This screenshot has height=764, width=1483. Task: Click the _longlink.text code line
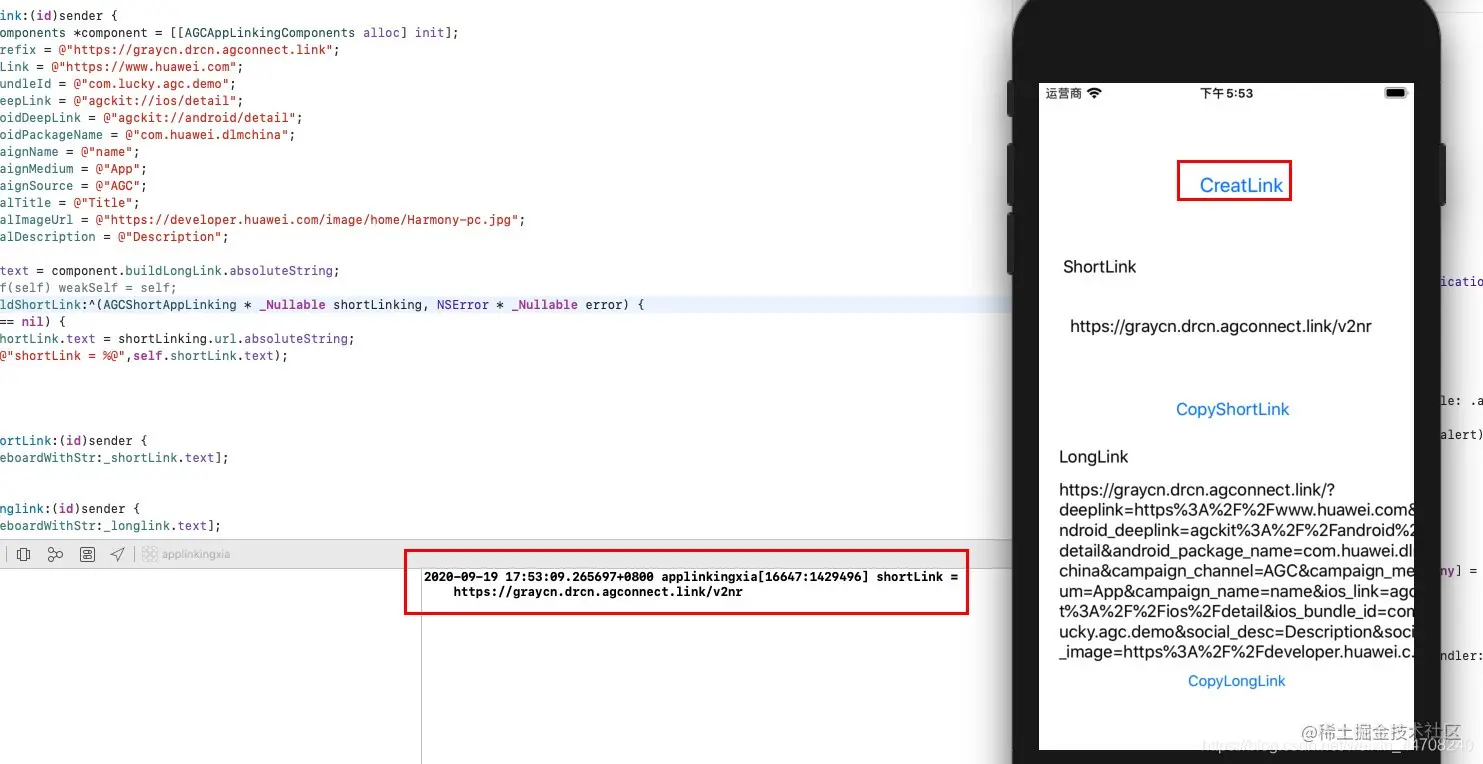tap(110, 526)
